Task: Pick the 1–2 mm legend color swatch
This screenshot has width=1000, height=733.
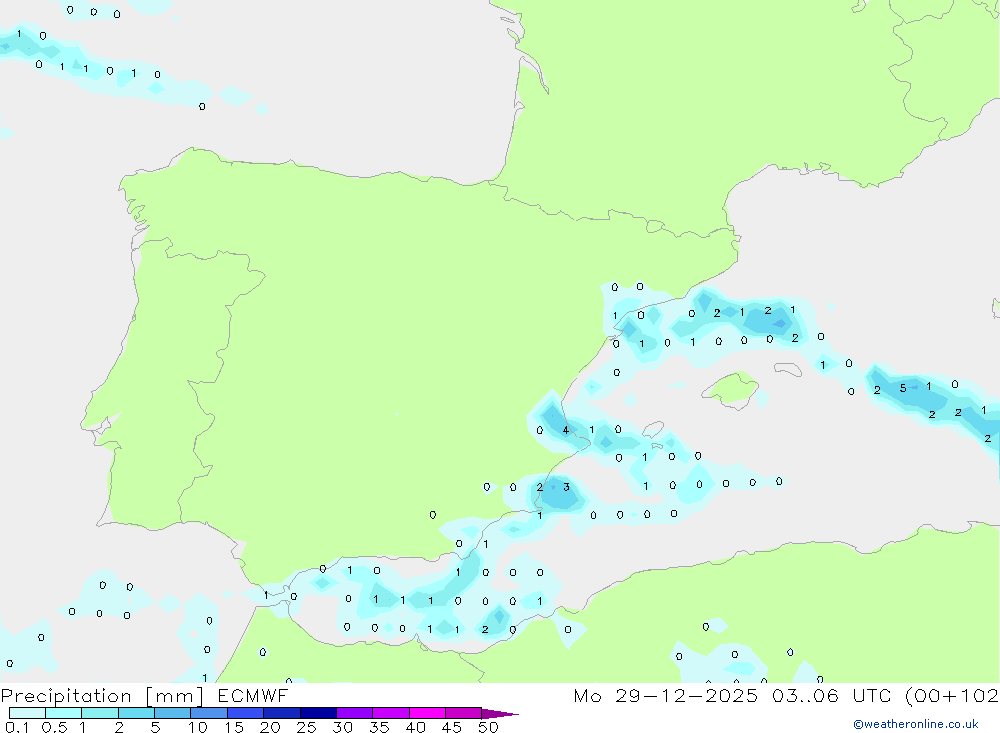Action: pyautogui.click(x=100, y=713)
